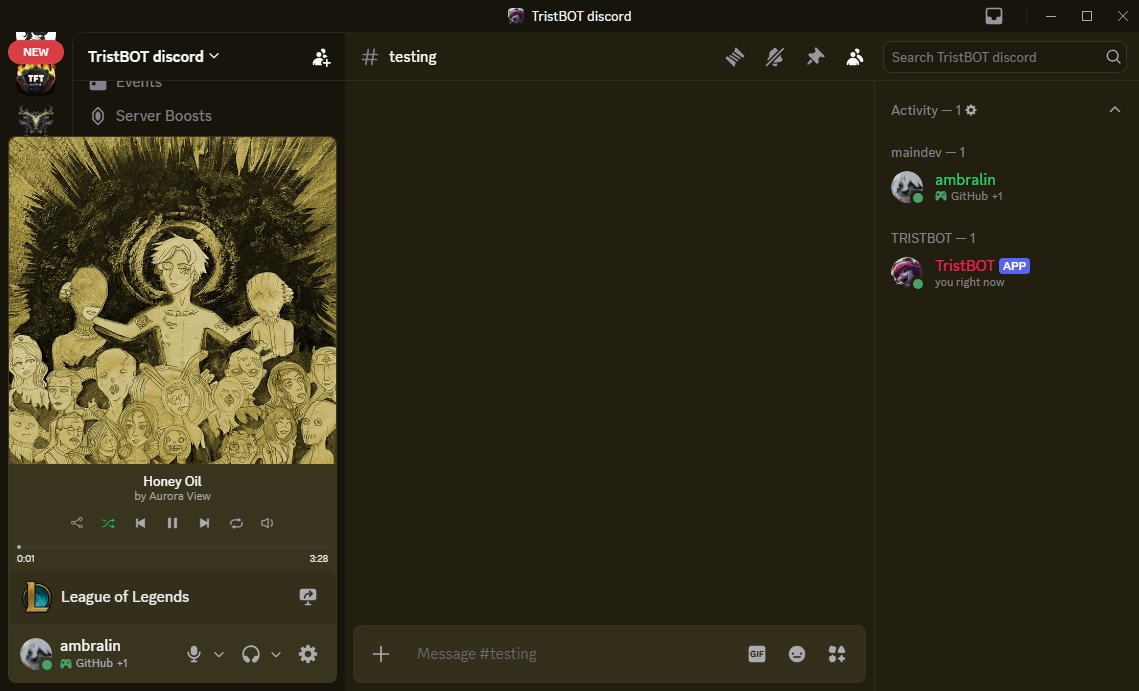This screenshot has height=691, width=1139.
Task: Click the artist name Aurora View
Action: (179, 496)
